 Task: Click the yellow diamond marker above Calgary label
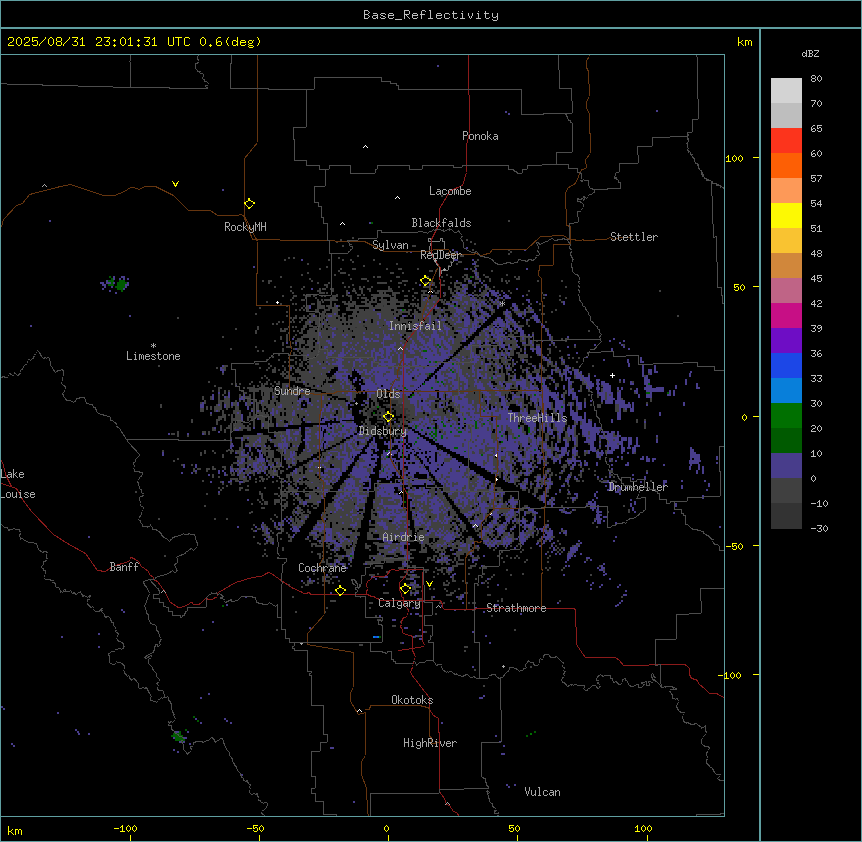405,589
